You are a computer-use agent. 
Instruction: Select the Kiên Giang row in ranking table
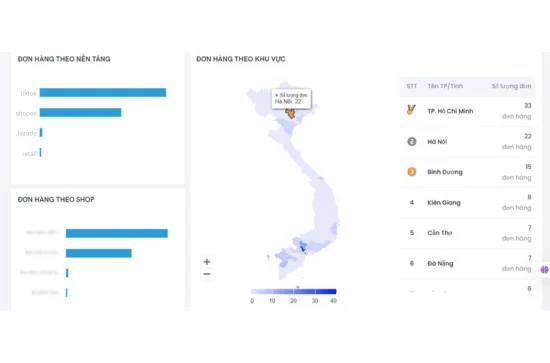(468, 202)
